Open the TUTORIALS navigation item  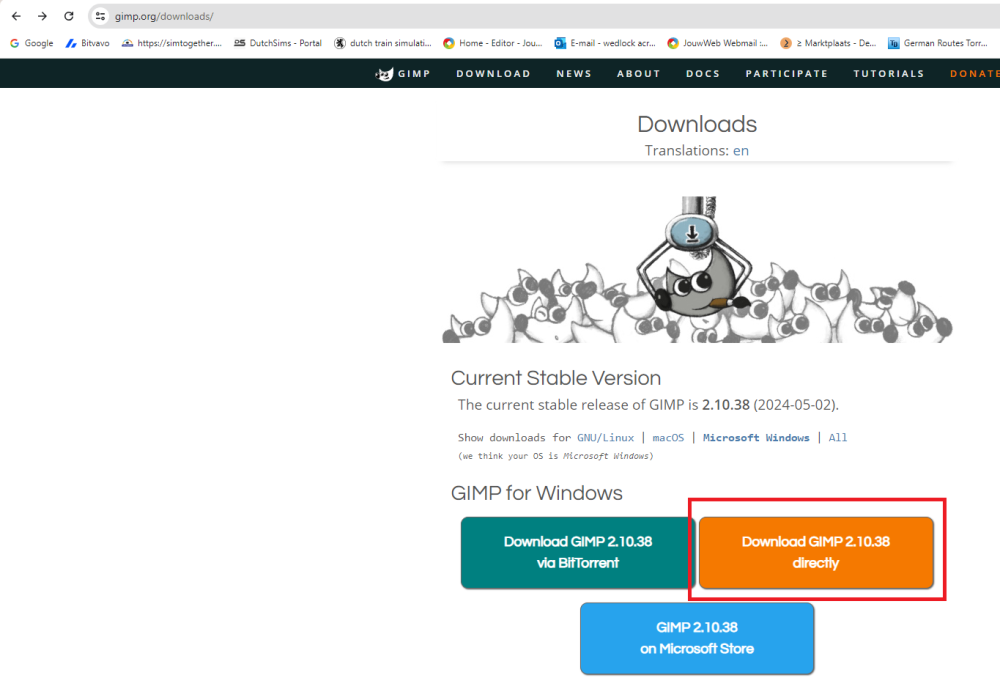[888, 74]
